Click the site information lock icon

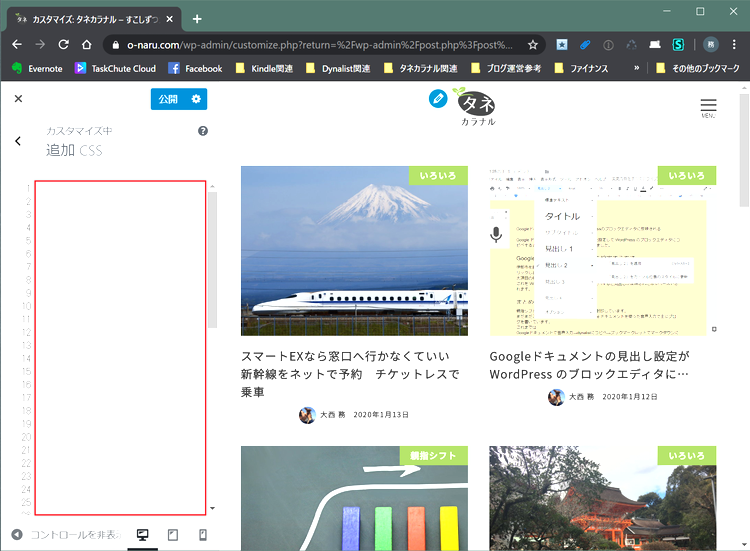pyautogui.click(x=115, y=45)
